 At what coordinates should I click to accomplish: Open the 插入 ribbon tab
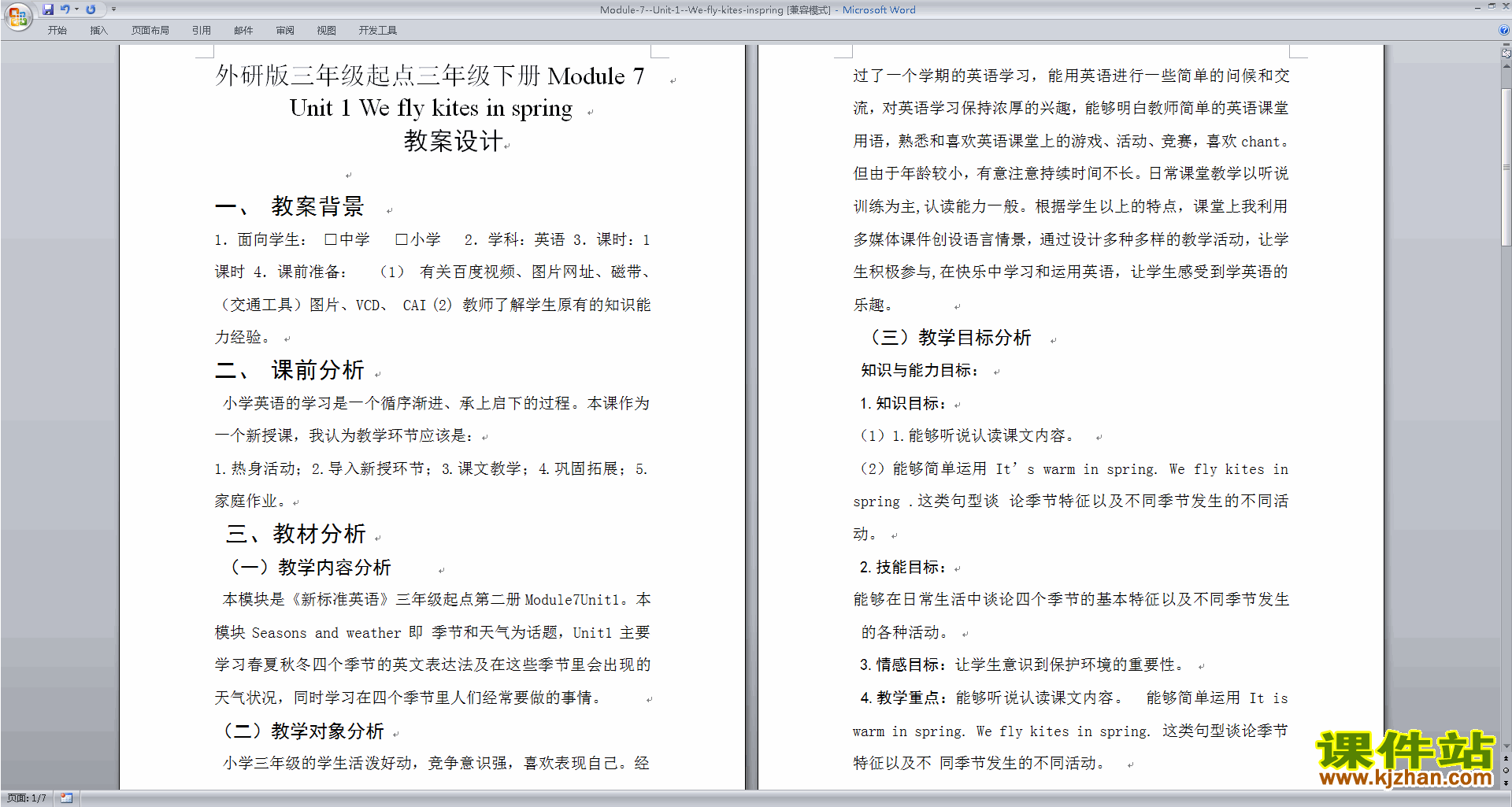(x=98, y=31)
